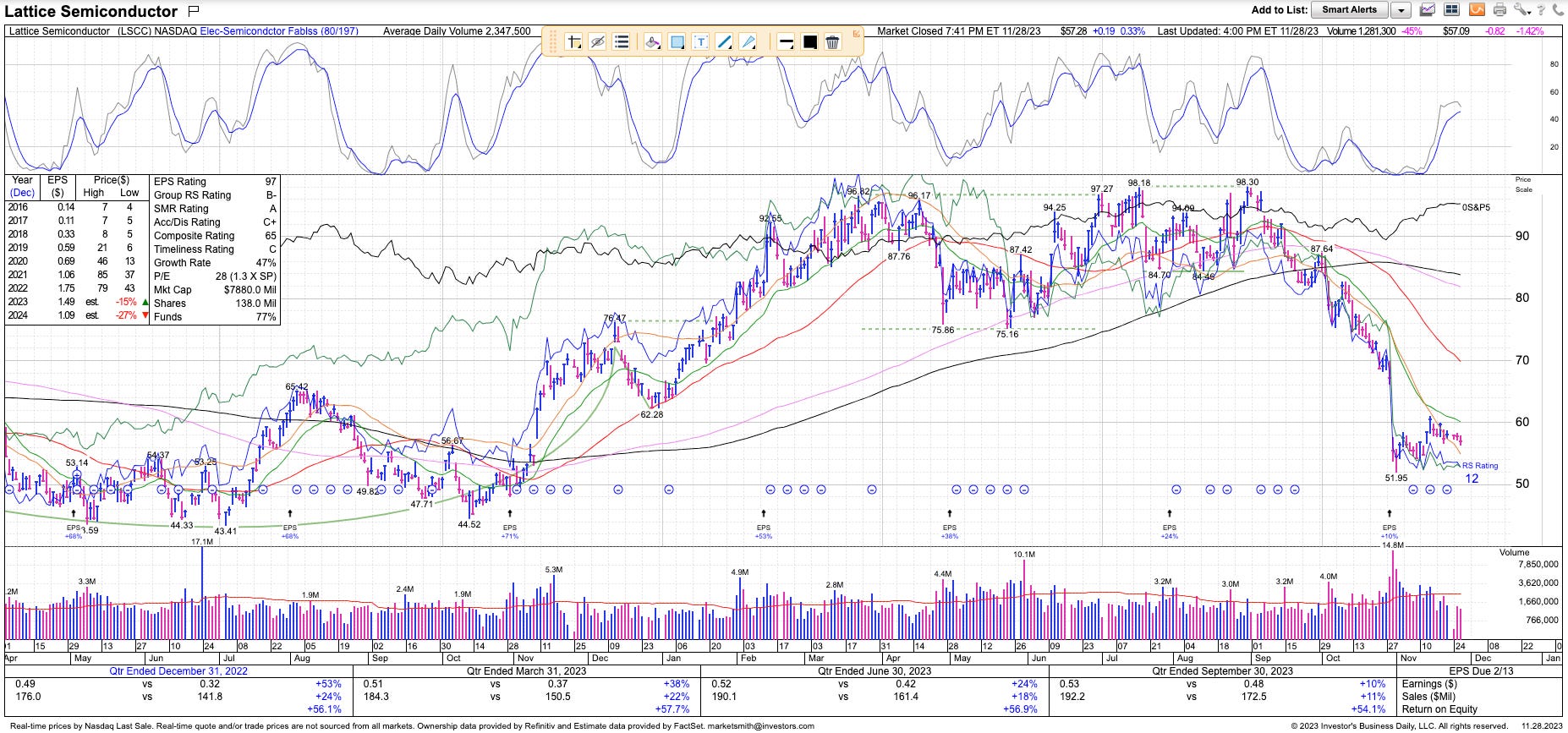The height and width of the screenshot is (733, 1568).
Task: Select the Qtr Ended September 30, 2023 header
Action: point(1222,671)
